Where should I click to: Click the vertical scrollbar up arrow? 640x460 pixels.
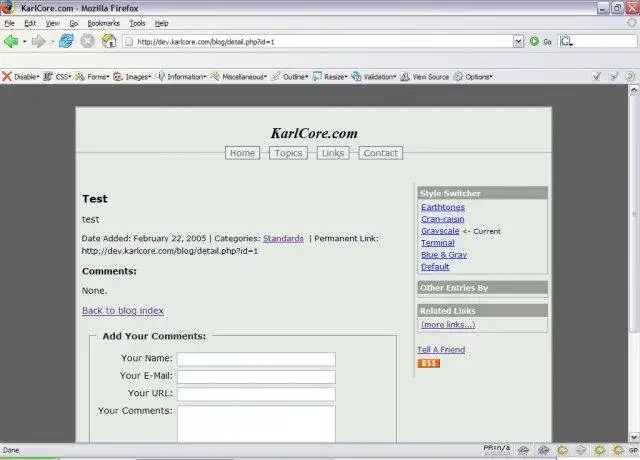[634, 90]
